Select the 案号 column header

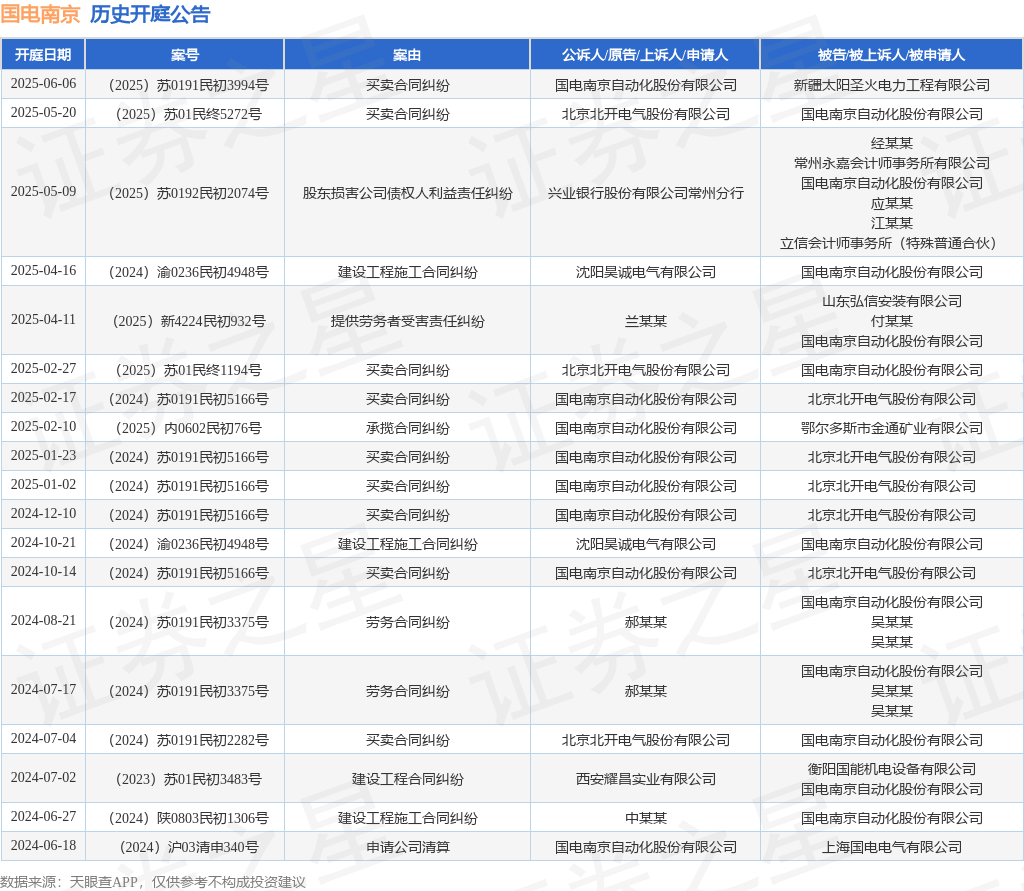click(185, 55)
